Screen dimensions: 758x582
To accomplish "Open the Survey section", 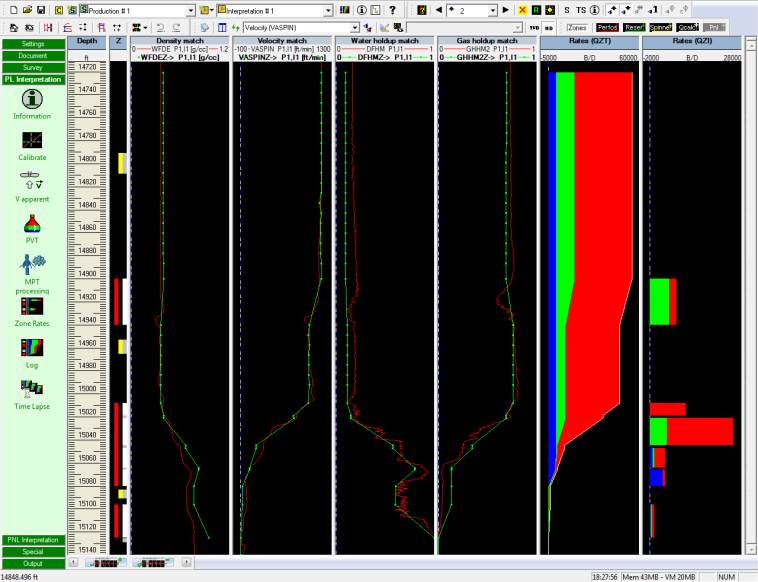I will (x=33, y=68).
